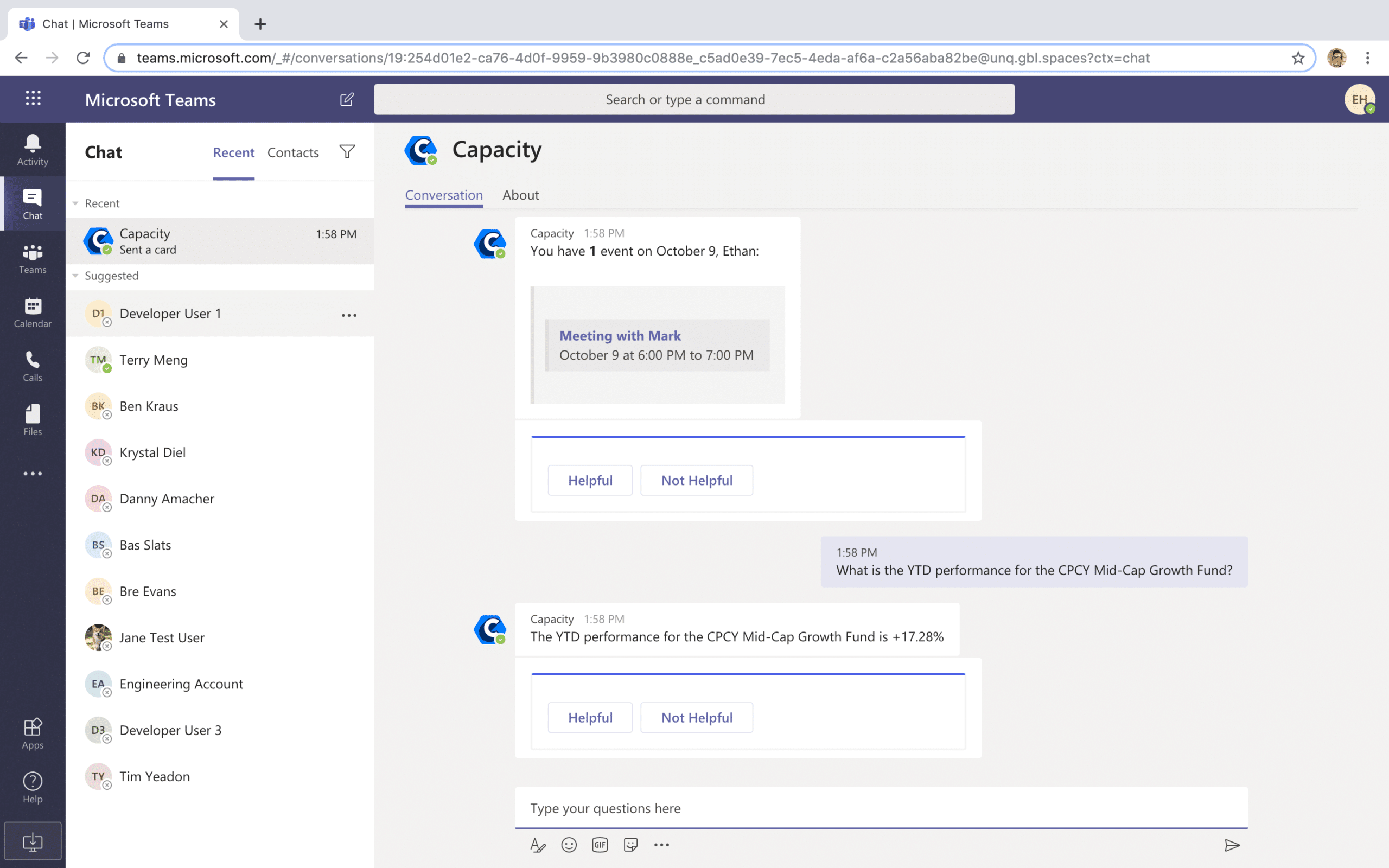1389x868 pixels.
Task: Open the Calls phone icon
Action: [x=33, y=366]
